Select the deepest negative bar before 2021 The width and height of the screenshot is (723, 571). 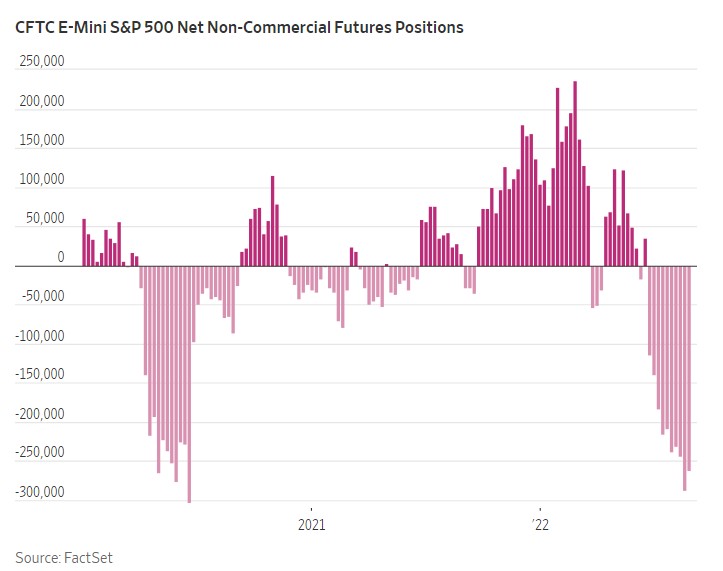(189, 385)
